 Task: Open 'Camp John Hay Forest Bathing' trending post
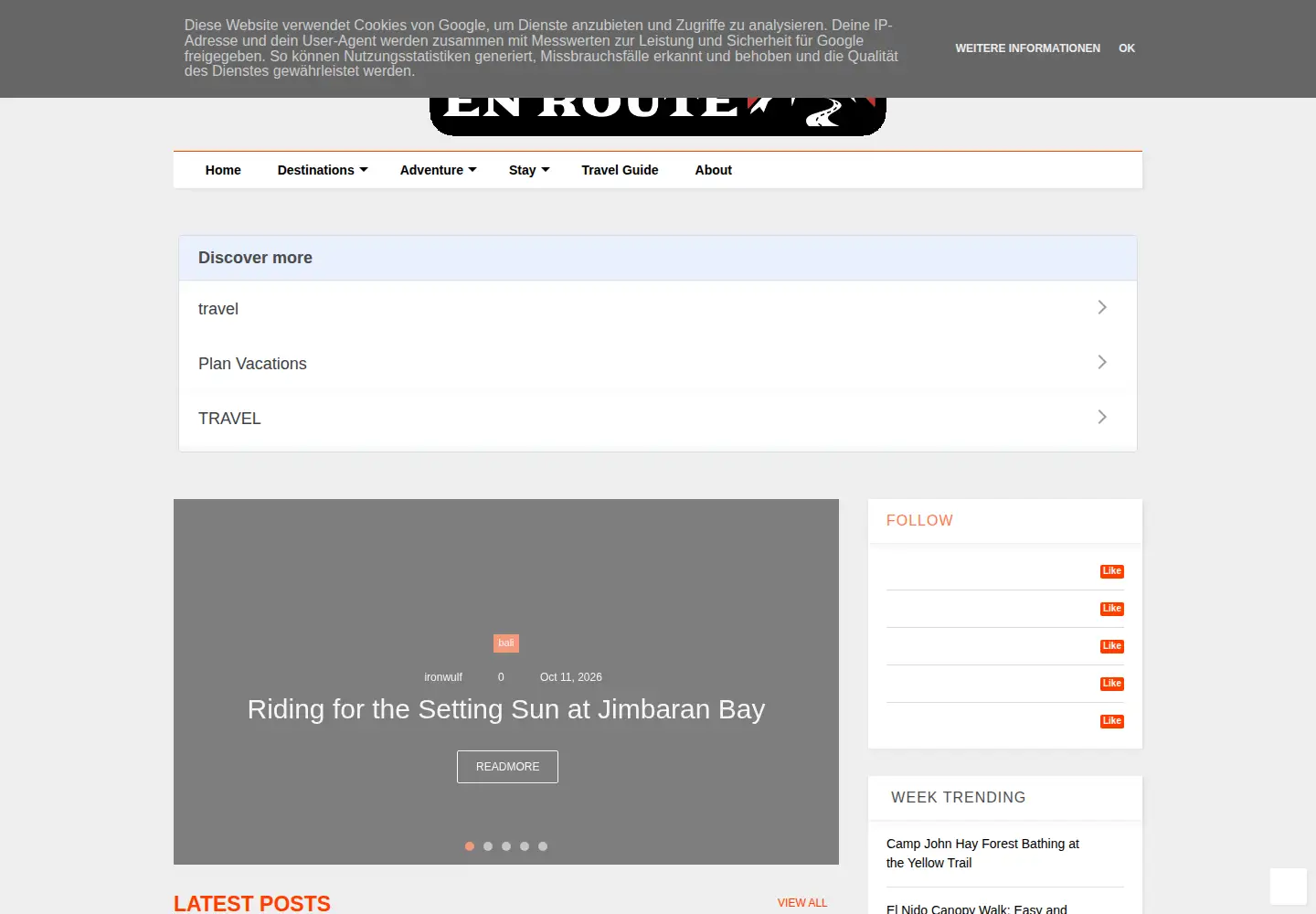982,854
